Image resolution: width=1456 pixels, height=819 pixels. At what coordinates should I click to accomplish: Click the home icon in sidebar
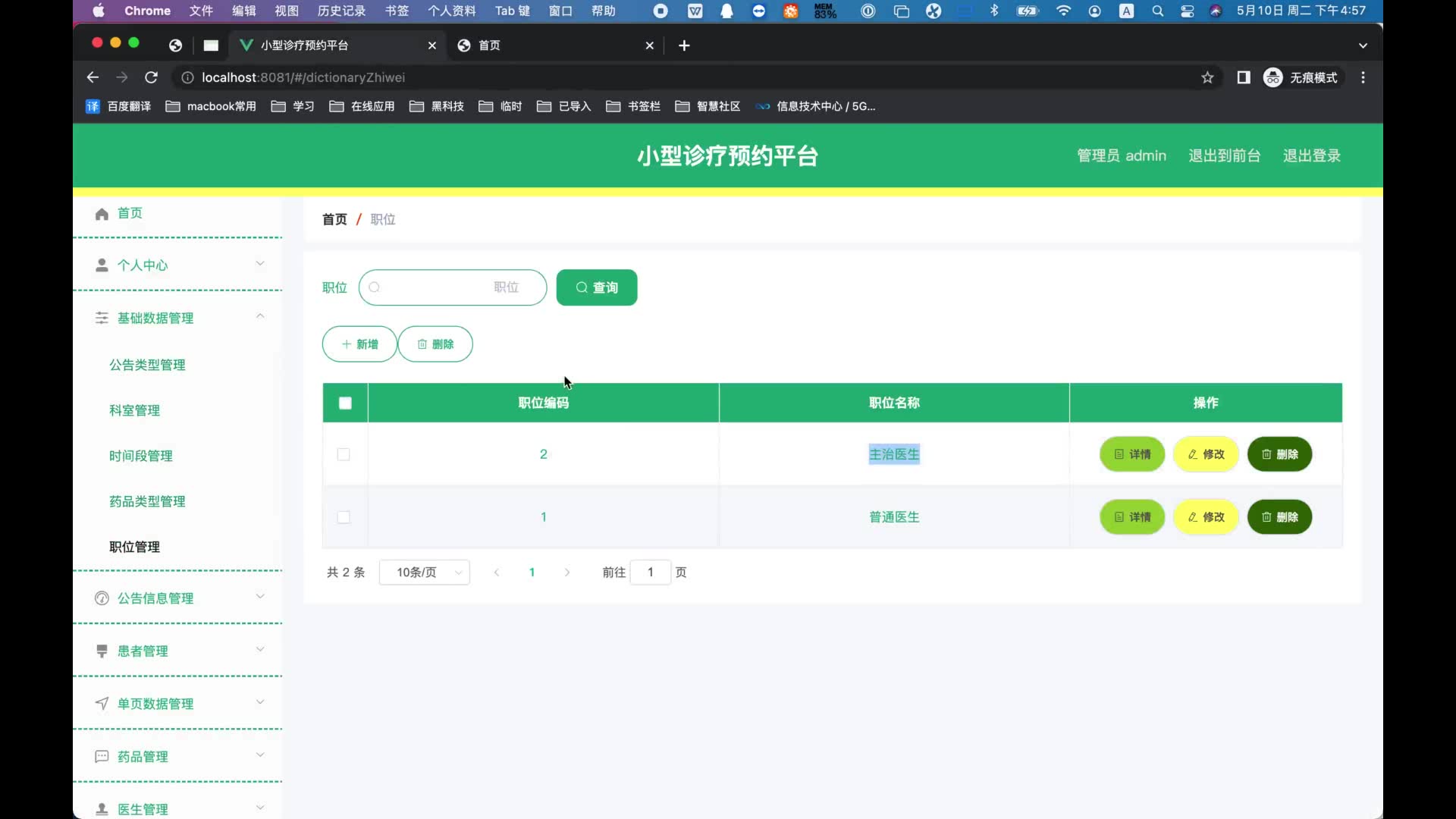102,214
